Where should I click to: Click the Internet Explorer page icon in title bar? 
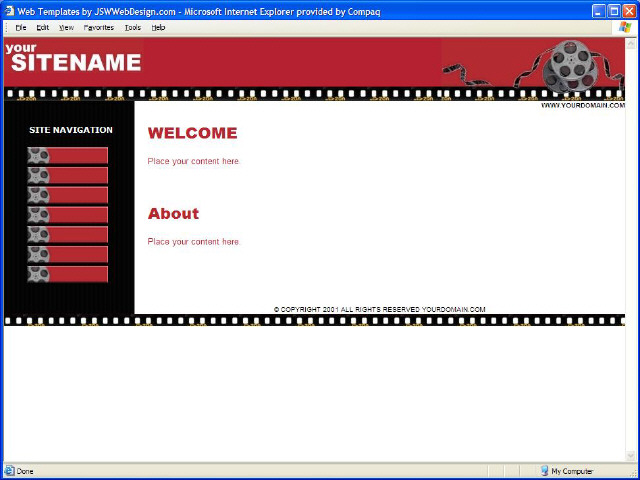(9, 11)
